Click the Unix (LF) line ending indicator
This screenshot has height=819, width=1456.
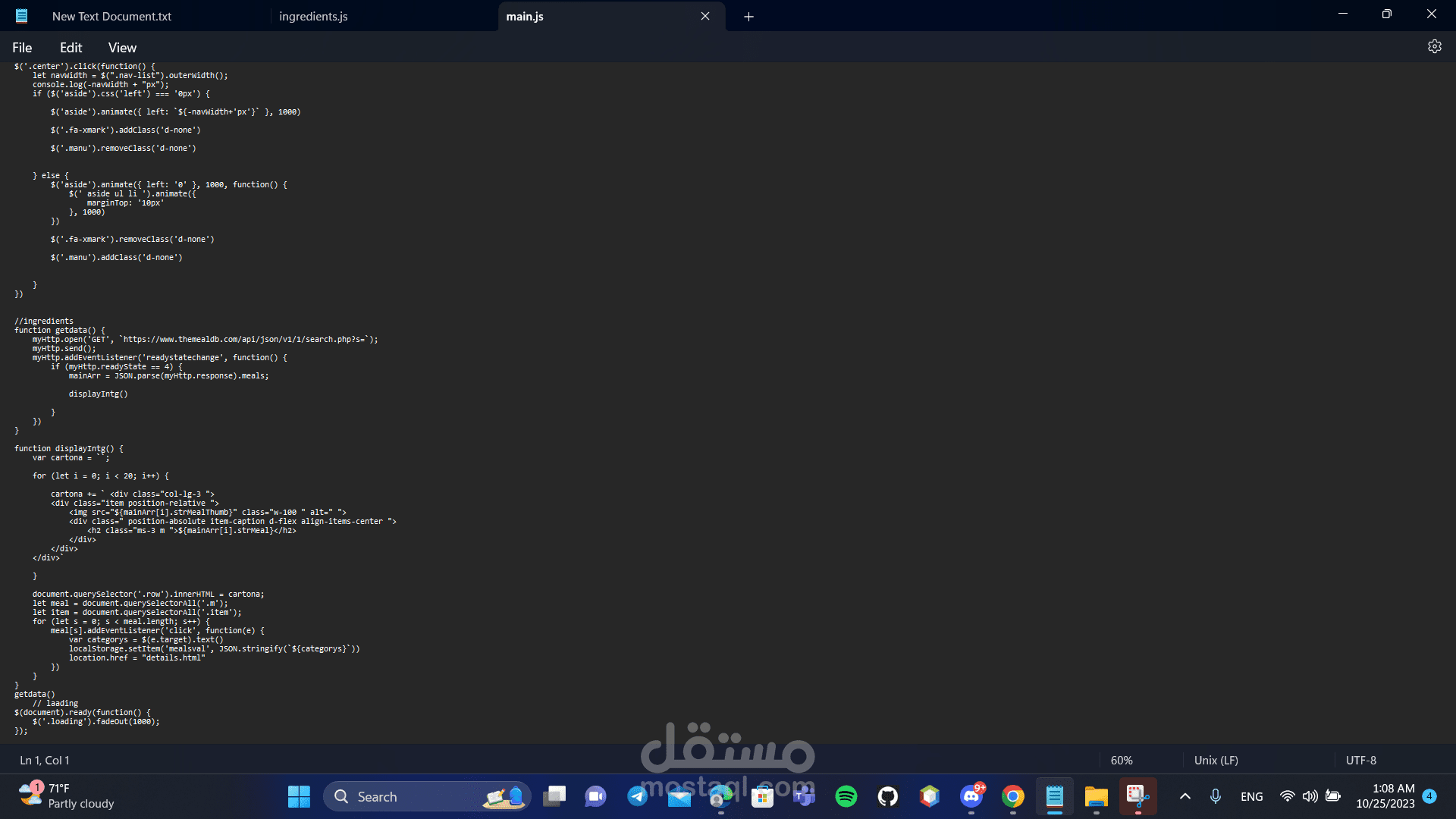pyautogui.click(x=1216, y=760)
